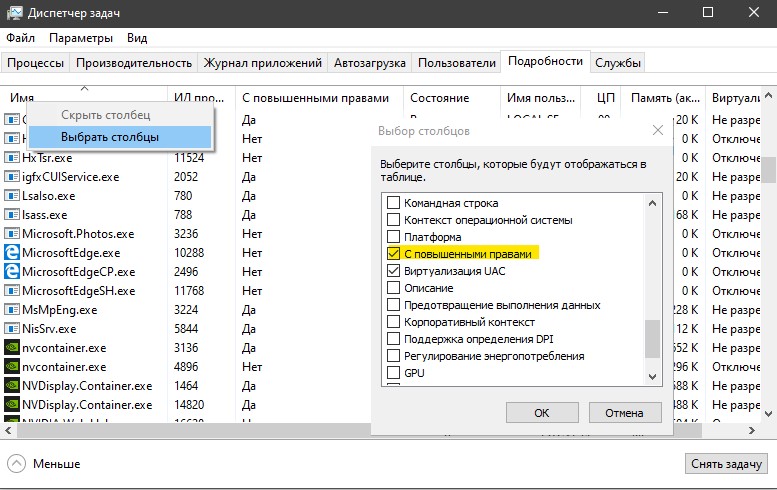Uncheck Виртуализация UAC checkbox
This screenshot has width=777, height=490.
(393, 271)
